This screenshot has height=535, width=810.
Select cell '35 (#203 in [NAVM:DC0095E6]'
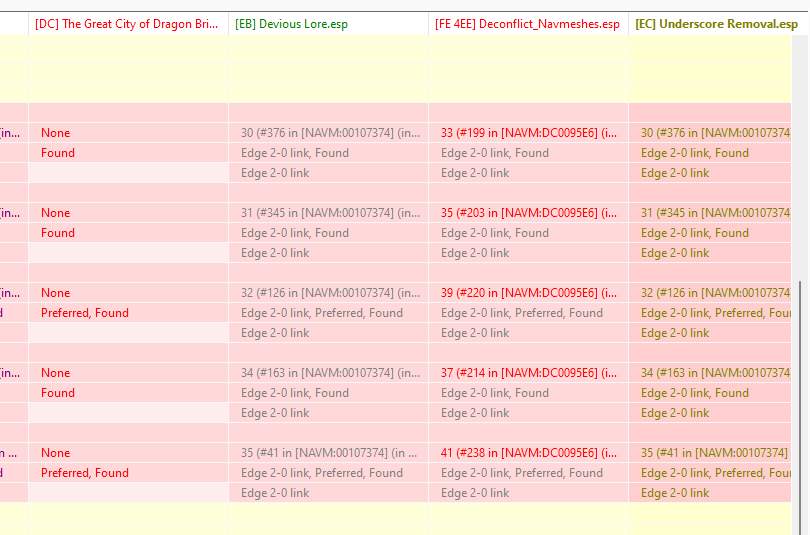click(x=528, y=213)
